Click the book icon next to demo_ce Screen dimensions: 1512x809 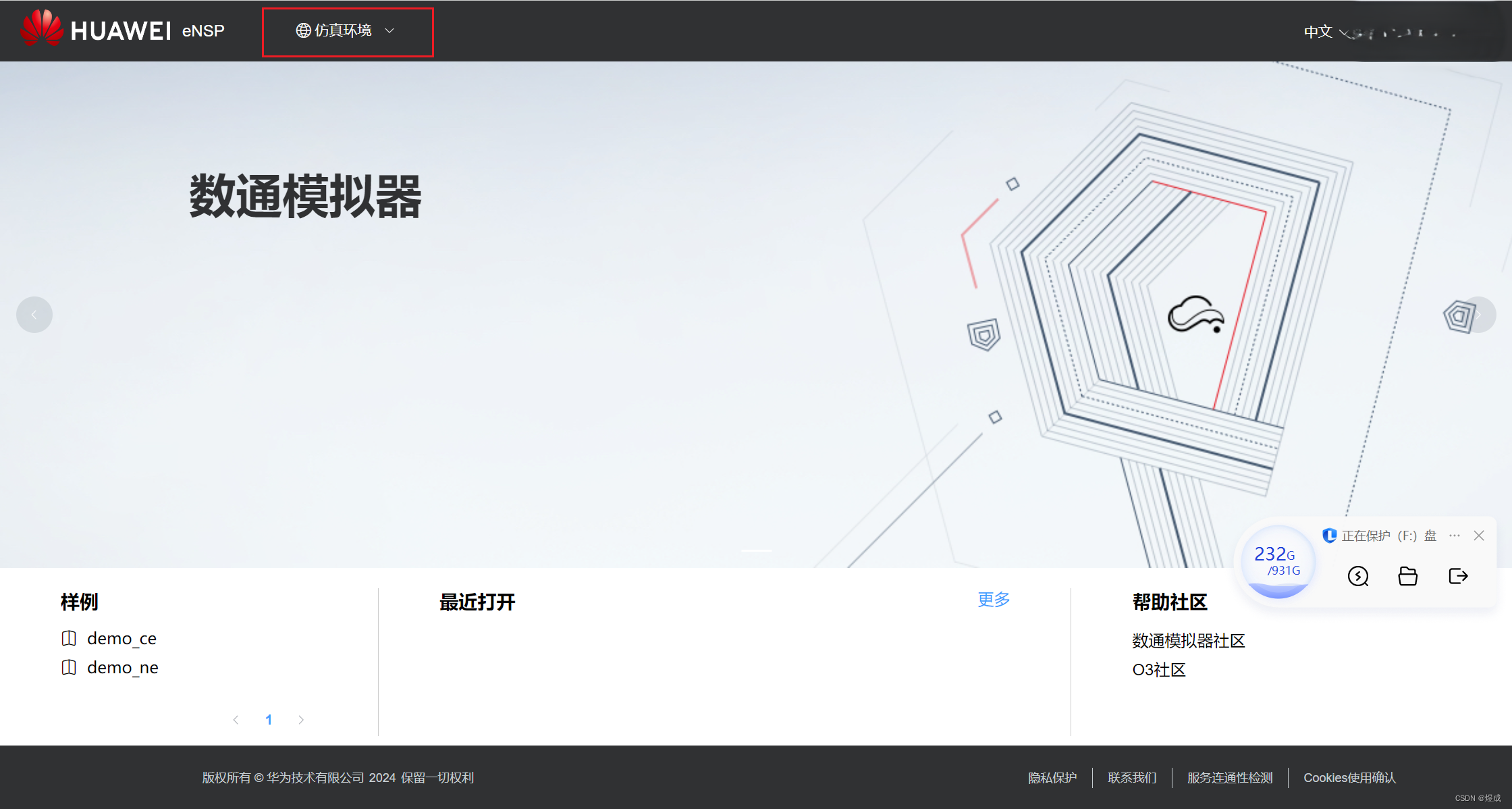tap(69, 638)
